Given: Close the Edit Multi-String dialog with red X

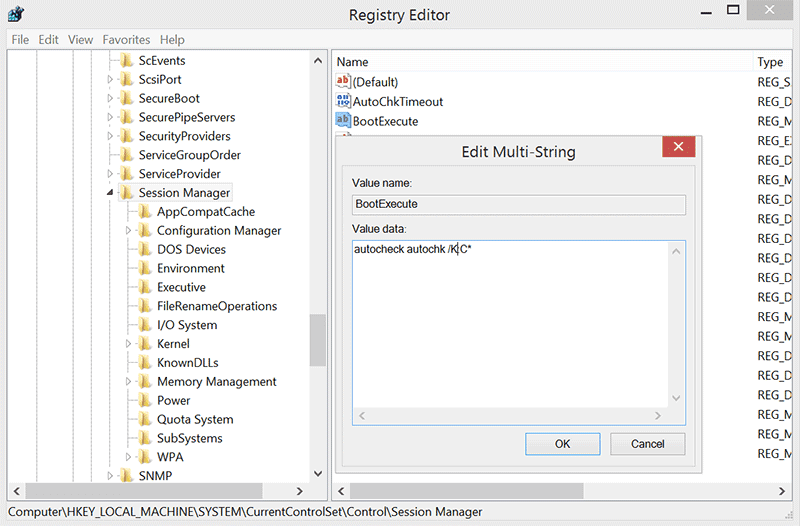Looking at the screenshot, I should [678, 147].
